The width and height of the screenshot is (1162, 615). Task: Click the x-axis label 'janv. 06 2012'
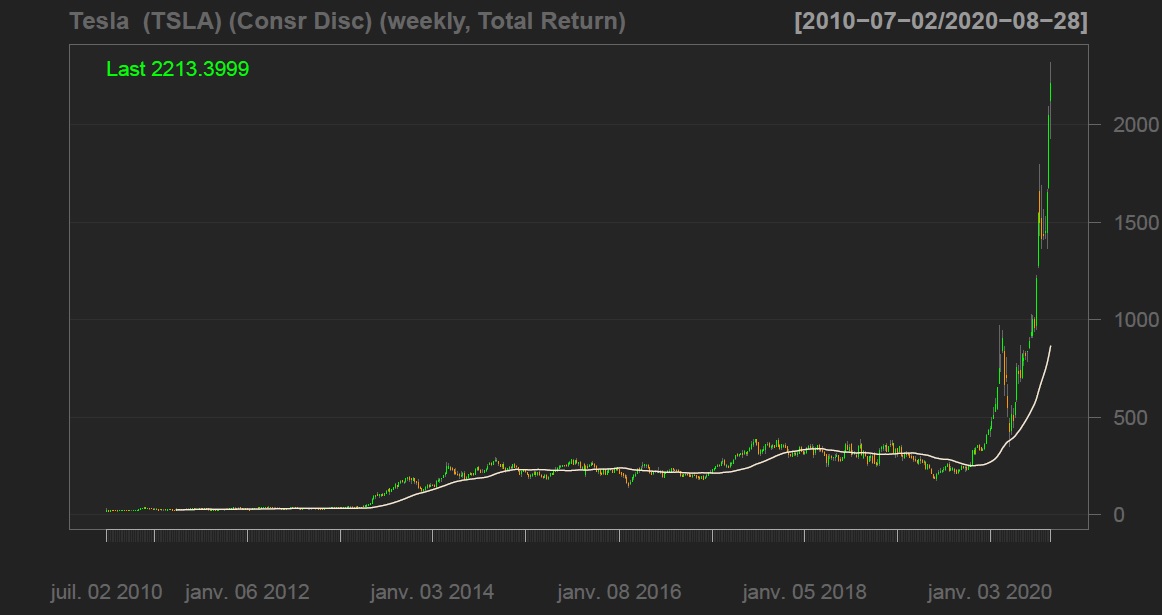(247, 592)
